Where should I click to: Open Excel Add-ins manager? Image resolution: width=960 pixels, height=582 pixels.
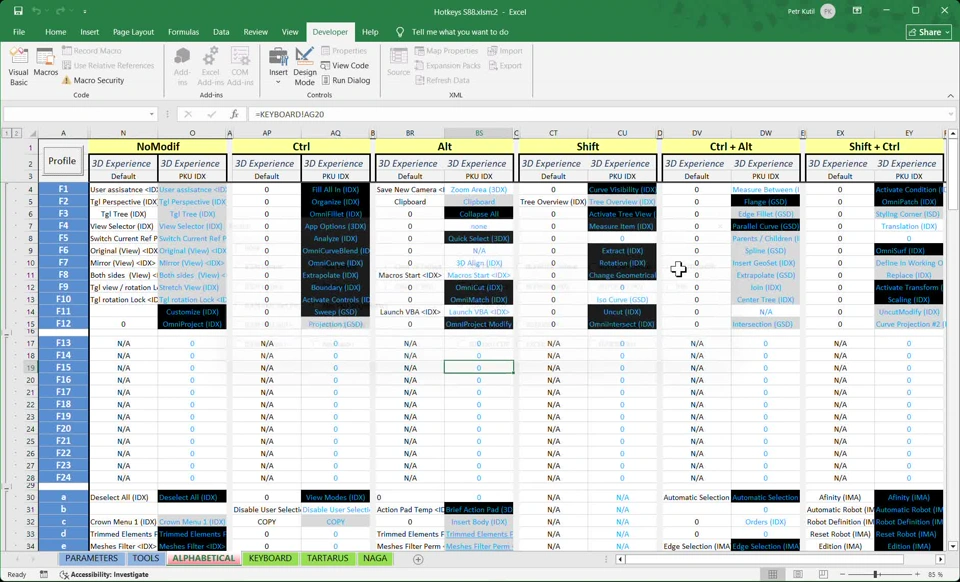point(210,65)
